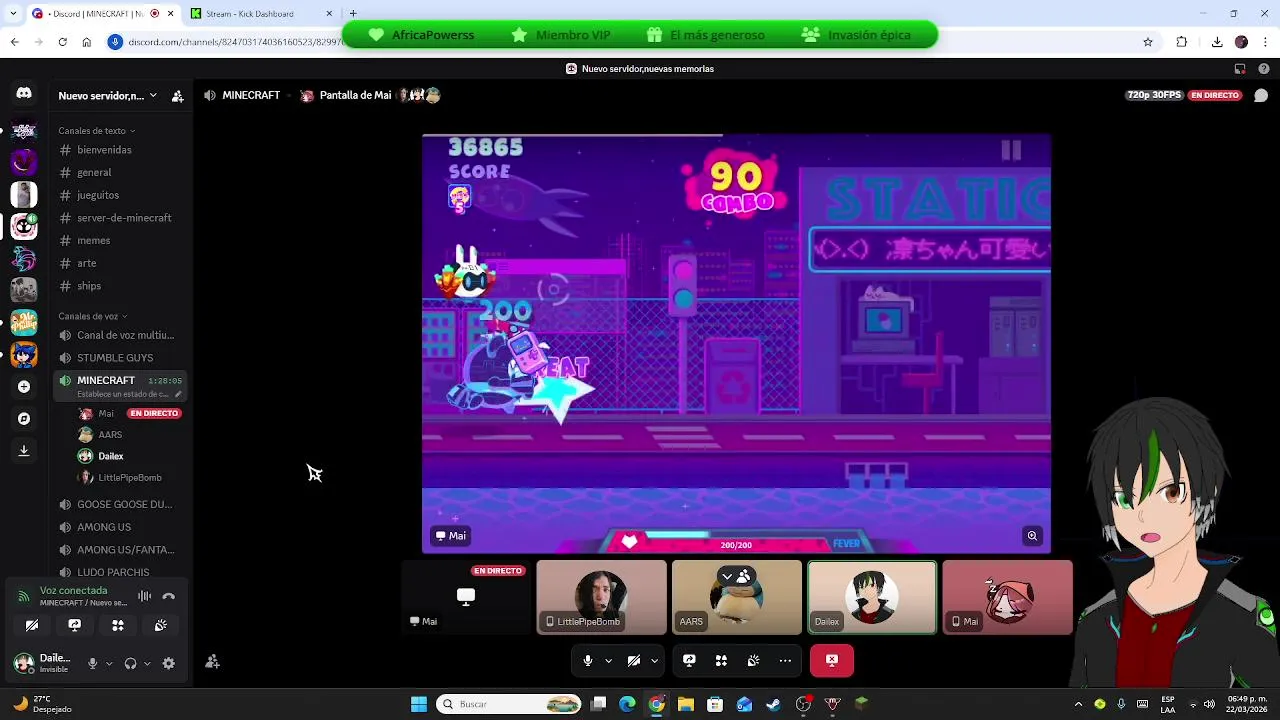Image resolution: width=1280 pixels, height=720 pixels.
Task: Mute microphone in the user panel
Action: pyautogui.click(x=93, y=663)
